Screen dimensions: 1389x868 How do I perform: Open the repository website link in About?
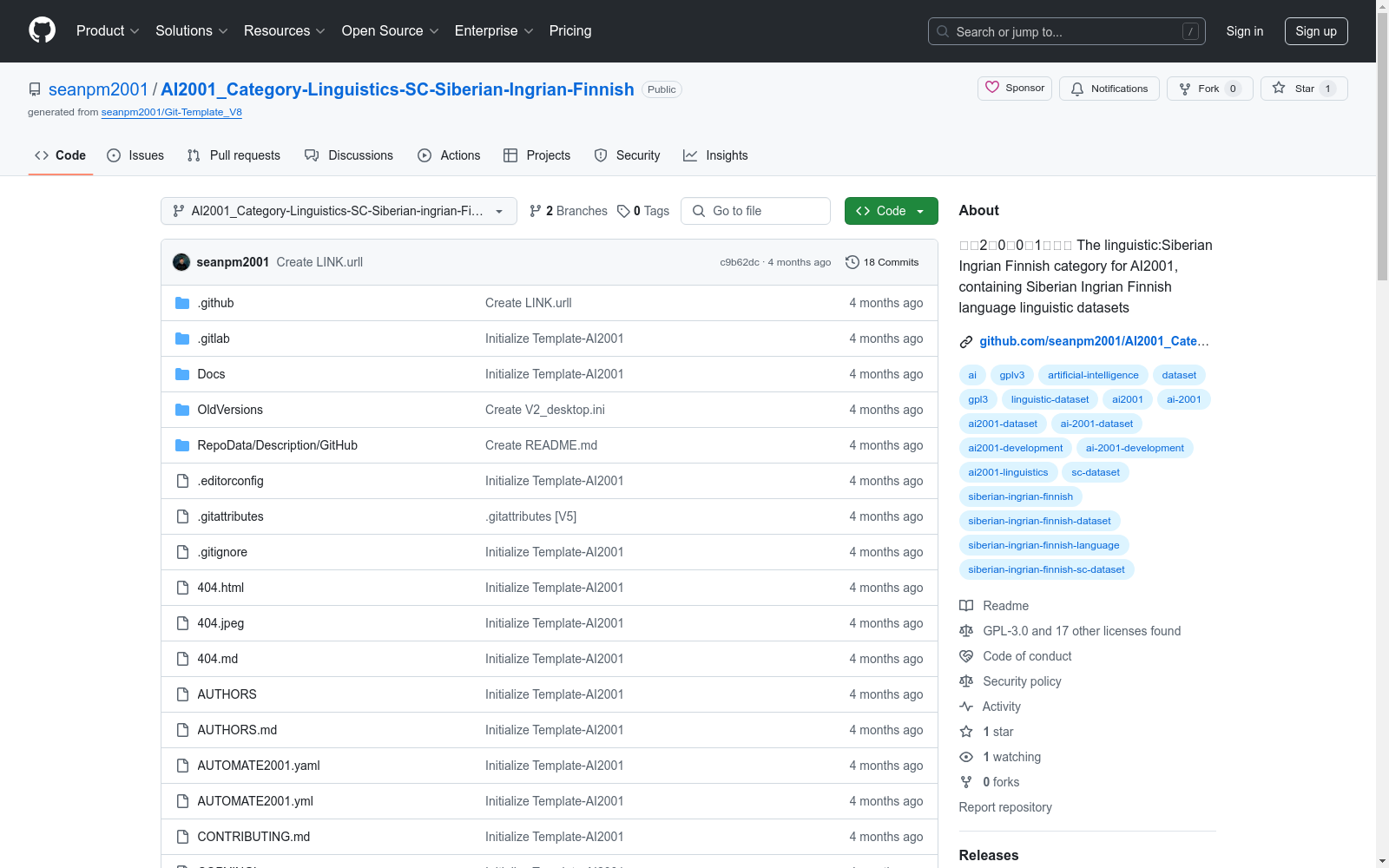(1094, 341)
